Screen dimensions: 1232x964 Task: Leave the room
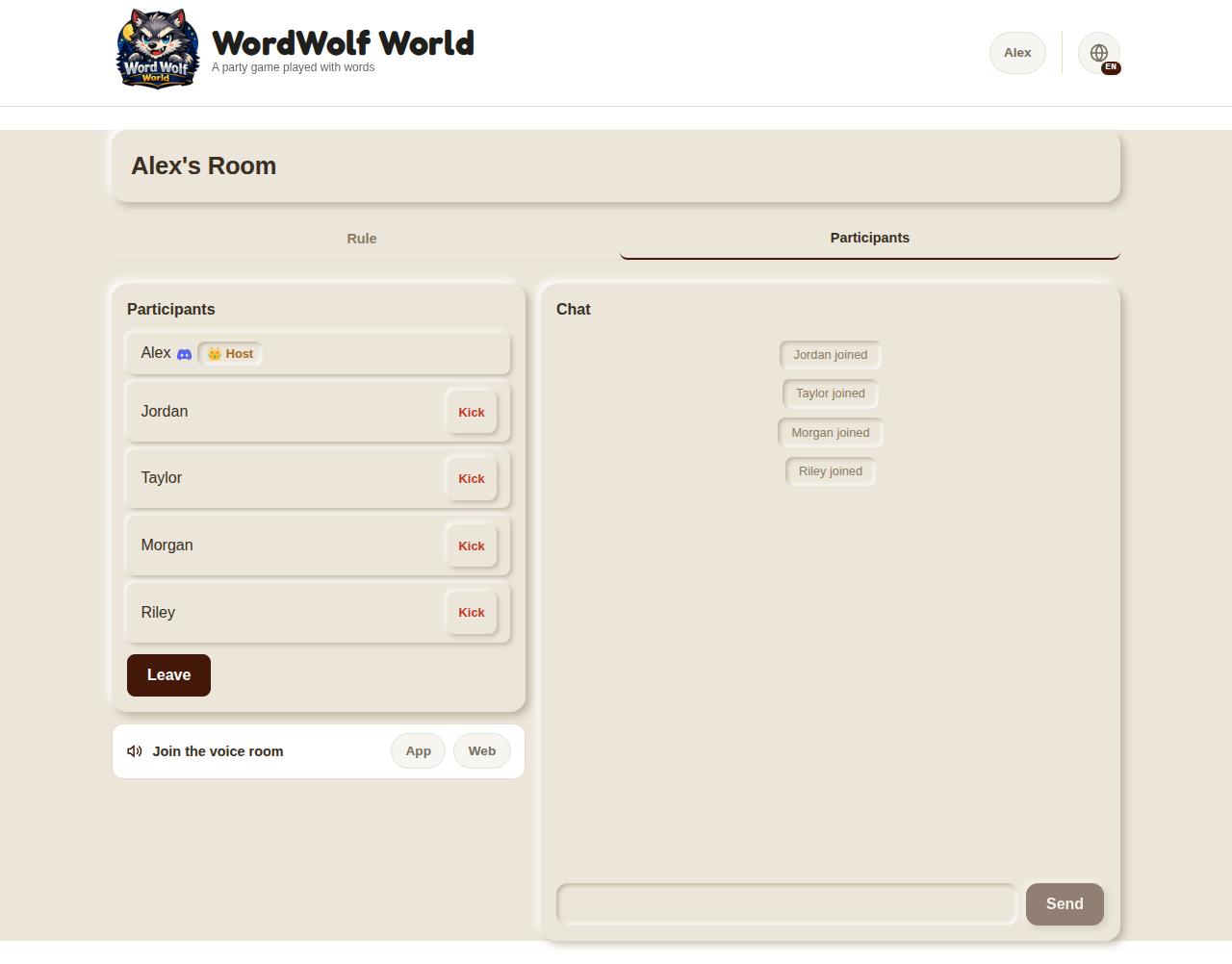click(168, 675)
